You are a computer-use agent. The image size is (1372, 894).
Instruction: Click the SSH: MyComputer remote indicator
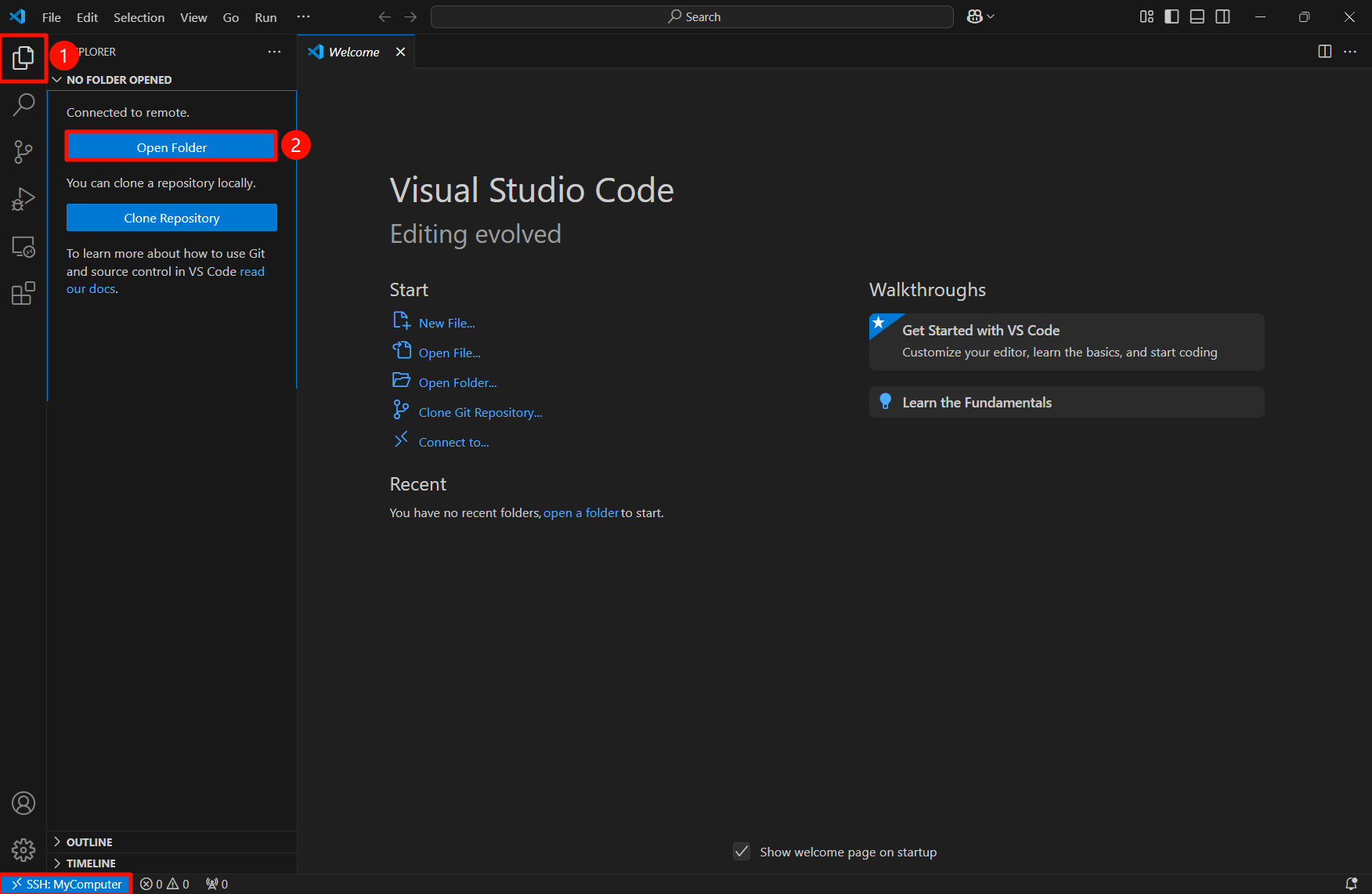pyautogui.click(x=67, y=884)
